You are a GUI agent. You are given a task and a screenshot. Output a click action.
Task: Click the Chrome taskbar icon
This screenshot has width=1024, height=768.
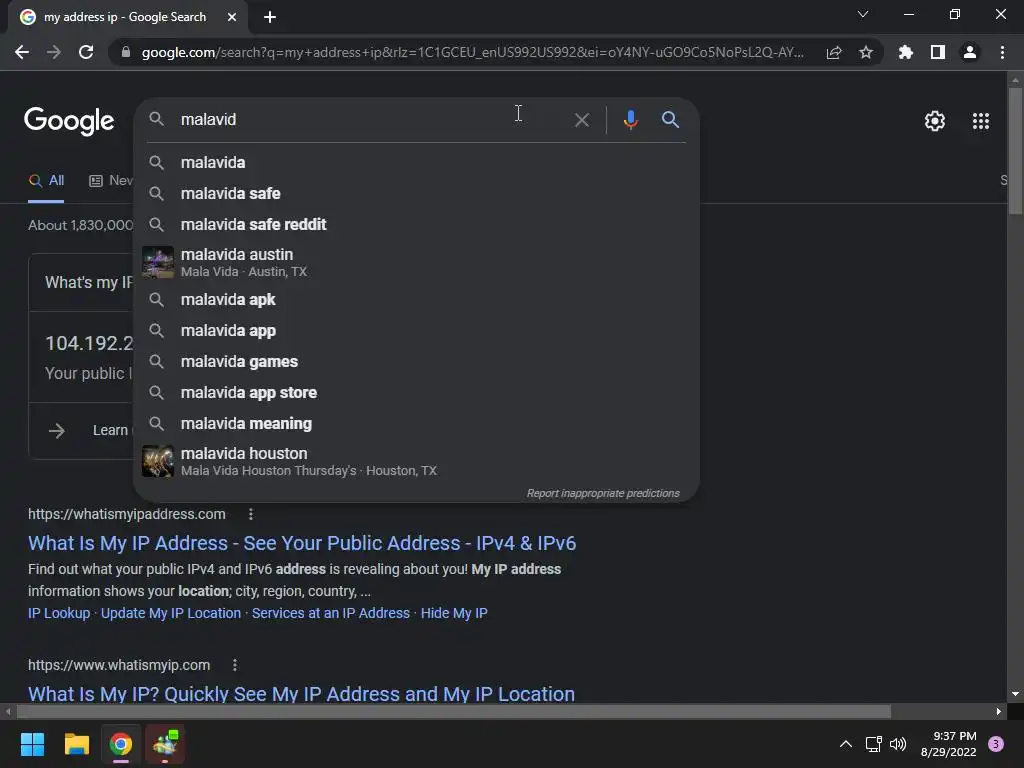[121, 744]
